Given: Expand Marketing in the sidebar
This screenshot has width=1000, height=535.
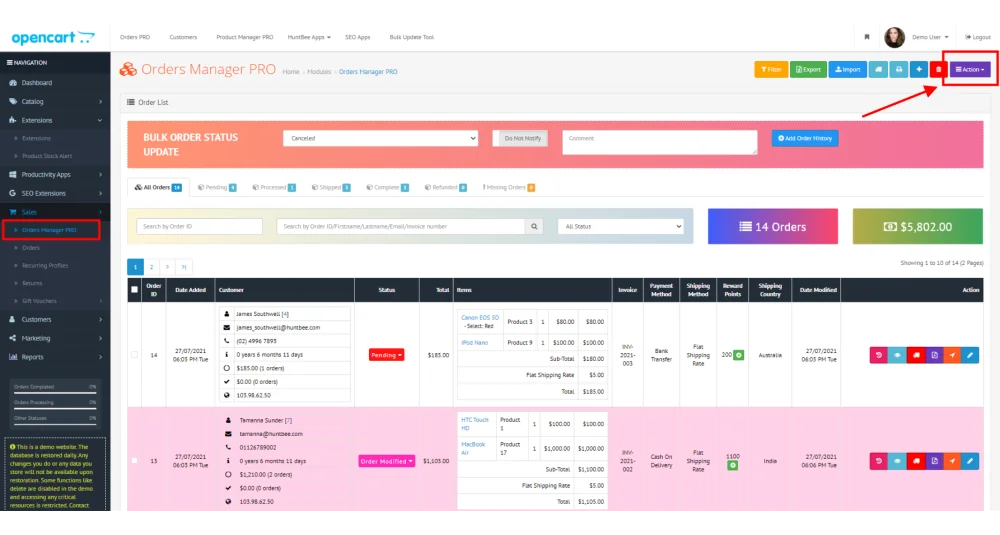Looking at the screenshot, I should tap(55, 339).
